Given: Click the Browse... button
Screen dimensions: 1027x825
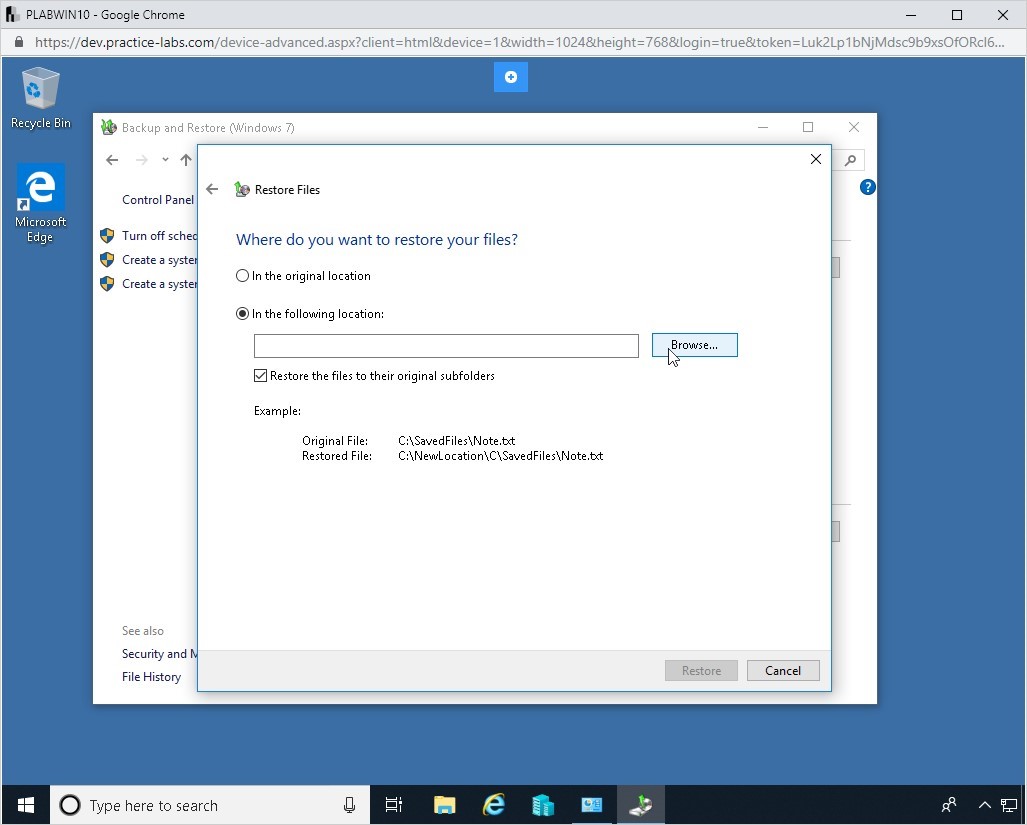Looking at the screenshot, I should click(694, 345).
